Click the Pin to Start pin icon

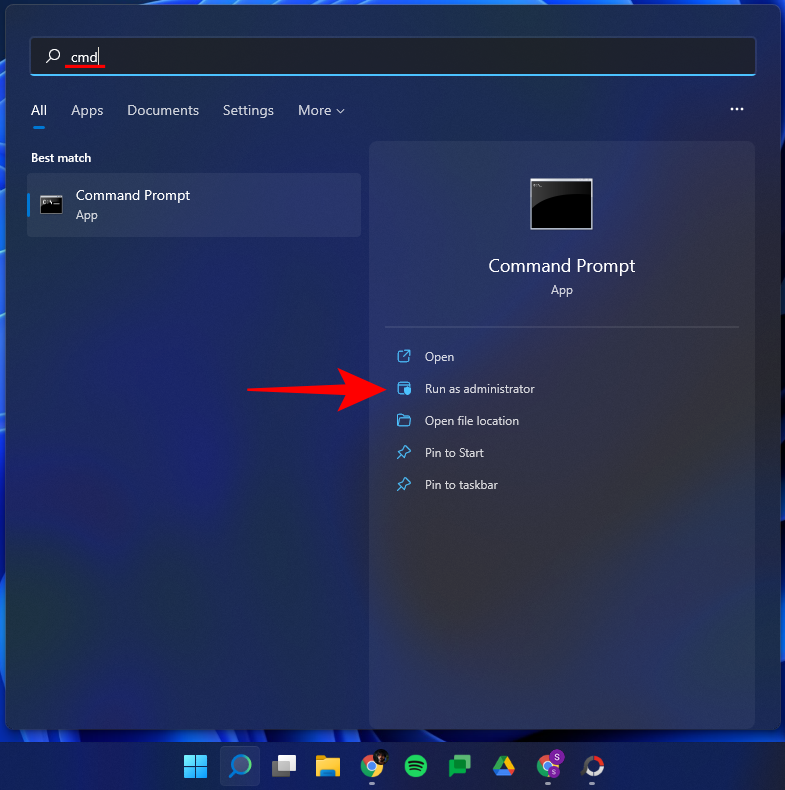click(x=404, y=452)
